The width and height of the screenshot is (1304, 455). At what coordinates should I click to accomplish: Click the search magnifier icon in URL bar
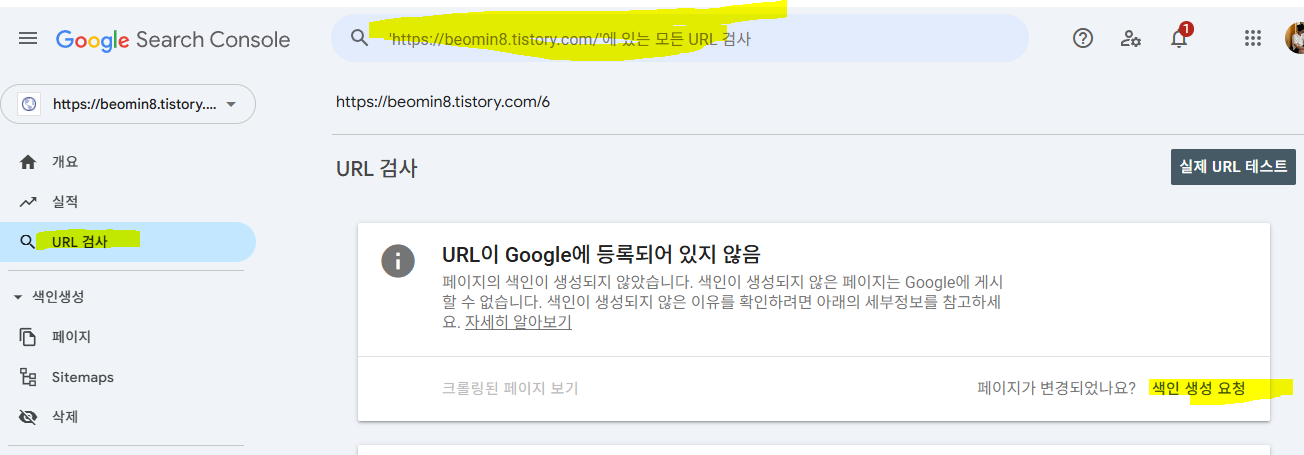tap(360, 39)
